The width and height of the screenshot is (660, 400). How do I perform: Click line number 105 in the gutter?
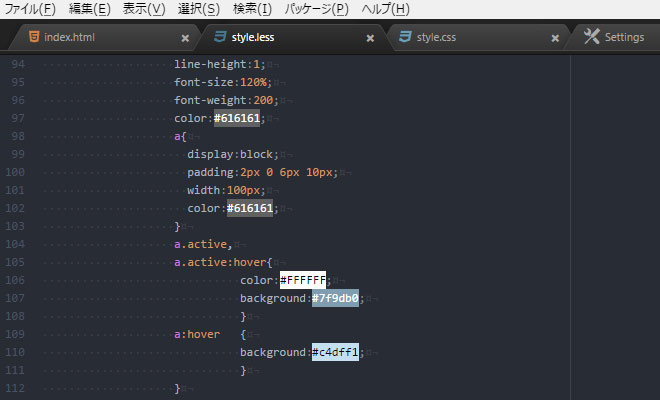coord(15,262)
